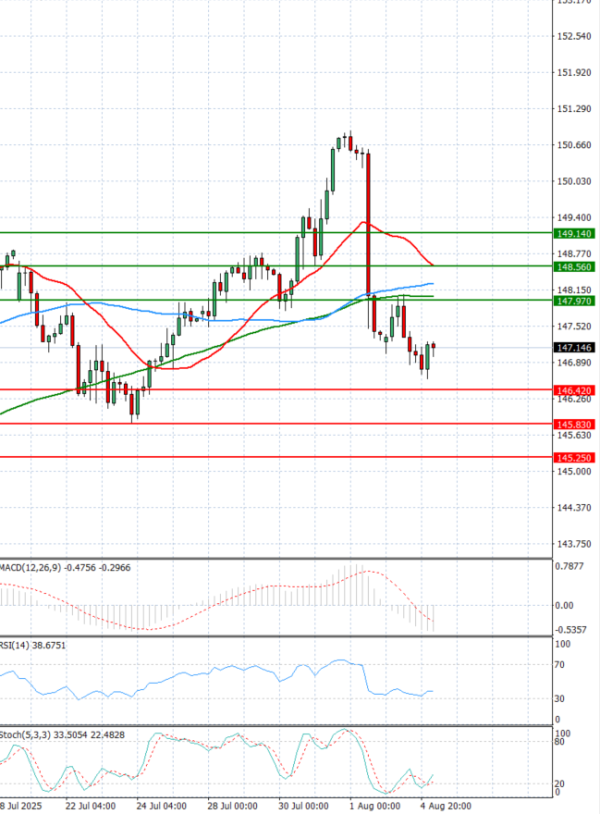Click the black current price label 147.146
The height and width of the screenshot is (814, 600).
[574, 348]
